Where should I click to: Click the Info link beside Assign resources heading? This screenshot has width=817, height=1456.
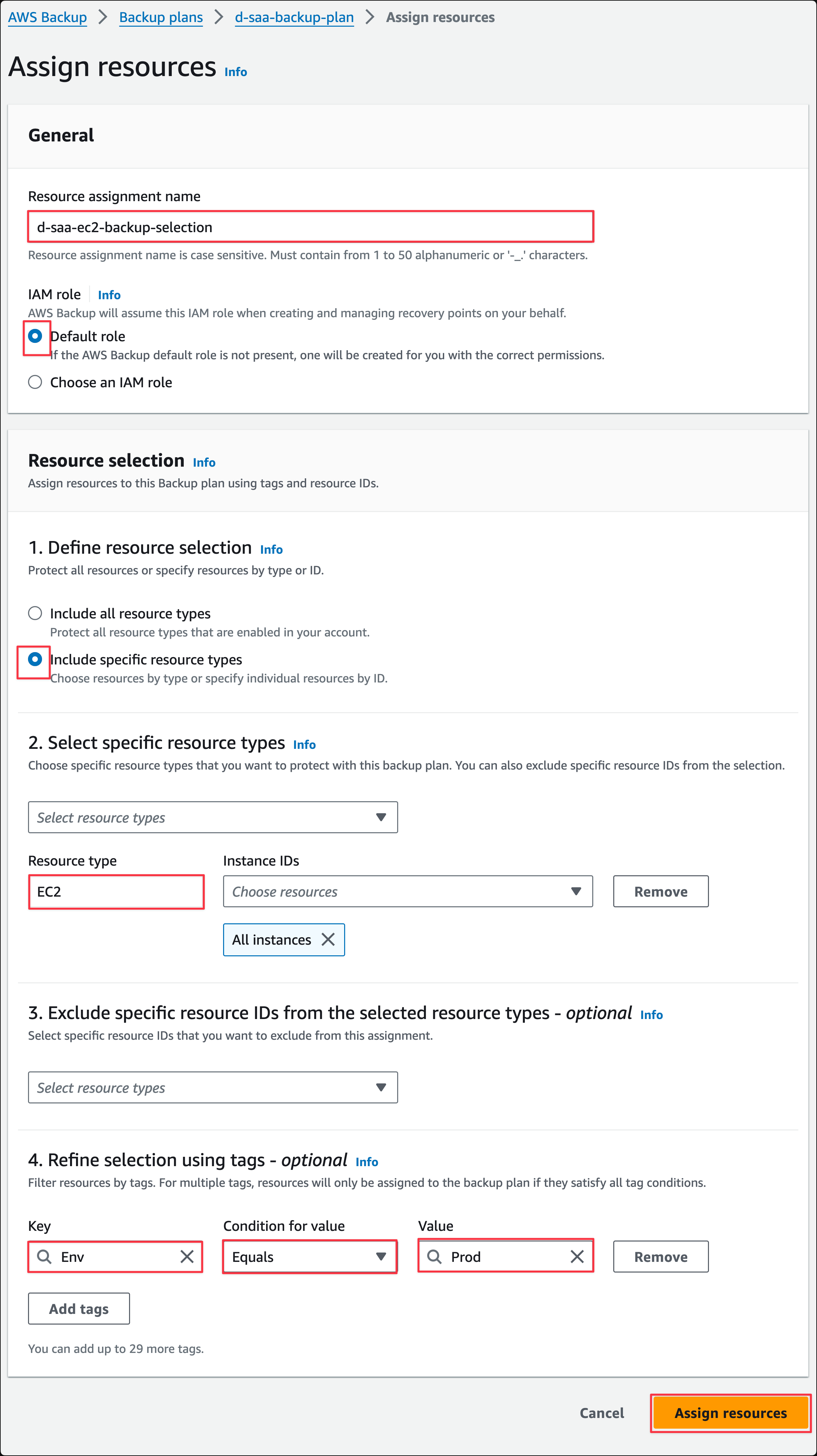click(x=236, y=72)
